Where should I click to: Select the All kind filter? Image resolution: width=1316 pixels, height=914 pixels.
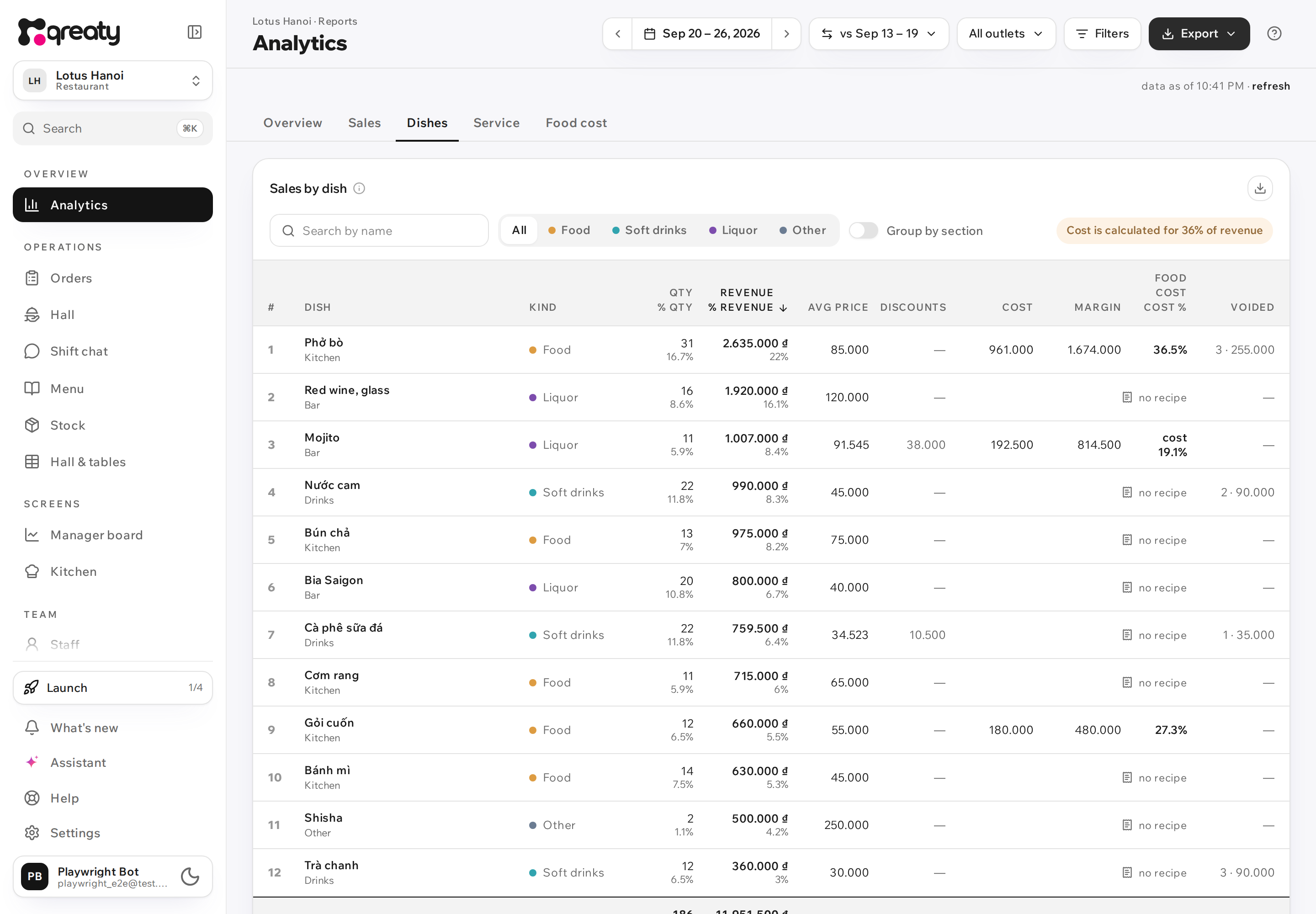click(519, 230)
